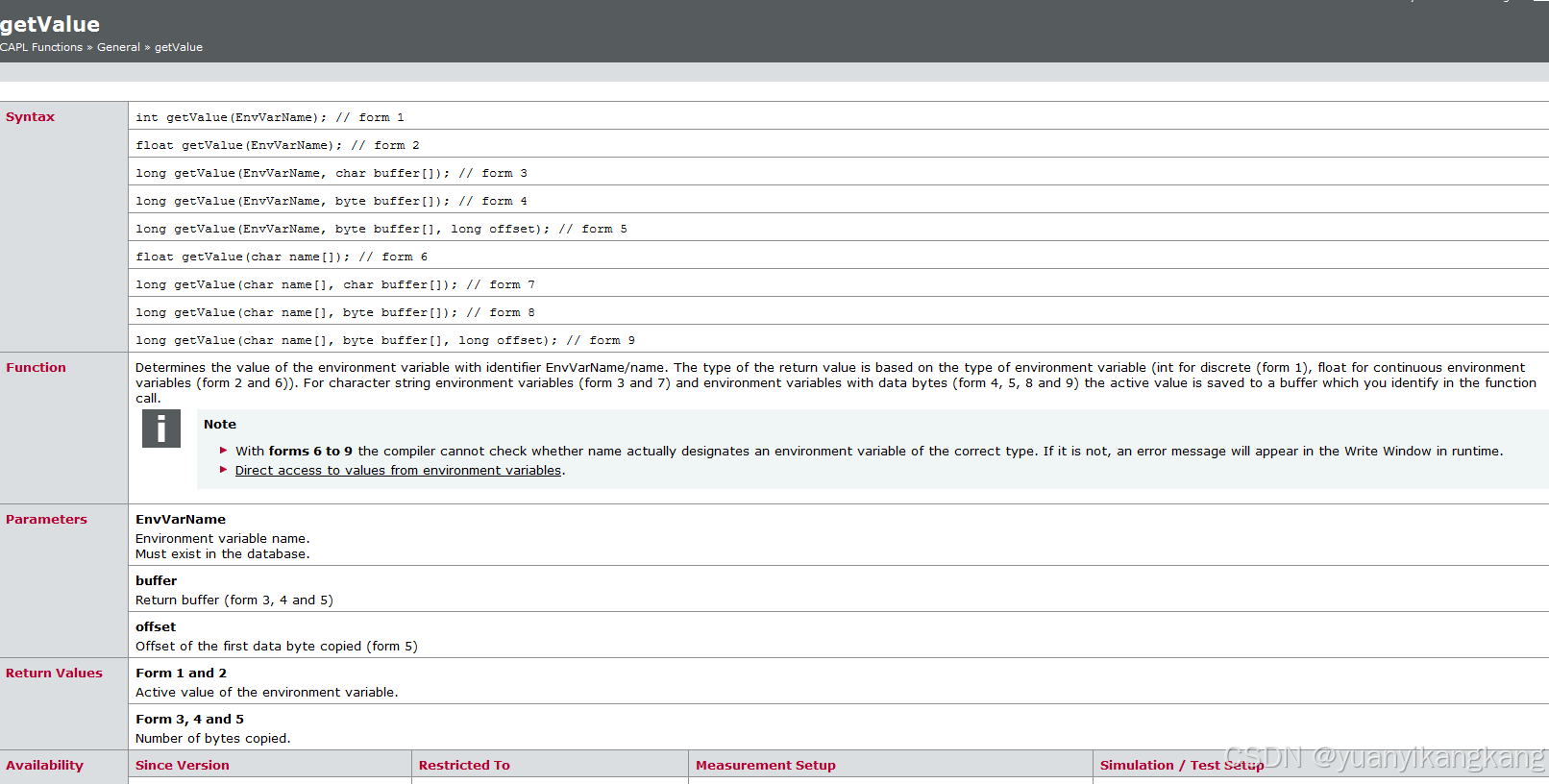This screenshot has width=1549, height=784.
Task: Click syntax line ending with '// form 4'
Action: [332, 201]
